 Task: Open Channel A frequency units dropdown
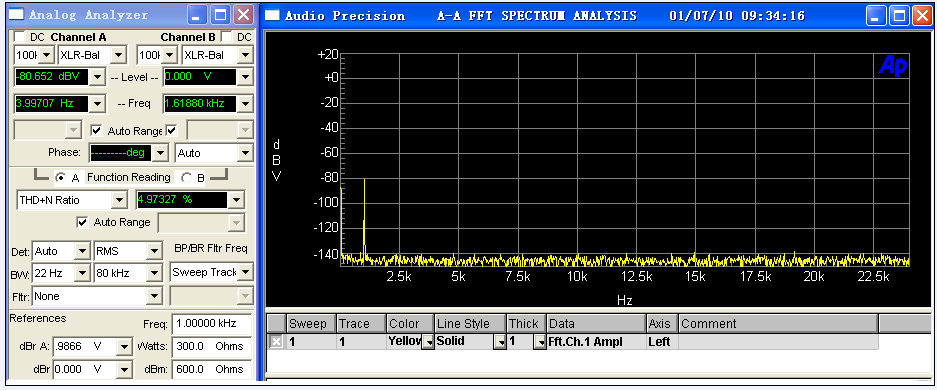click(98, 104)
